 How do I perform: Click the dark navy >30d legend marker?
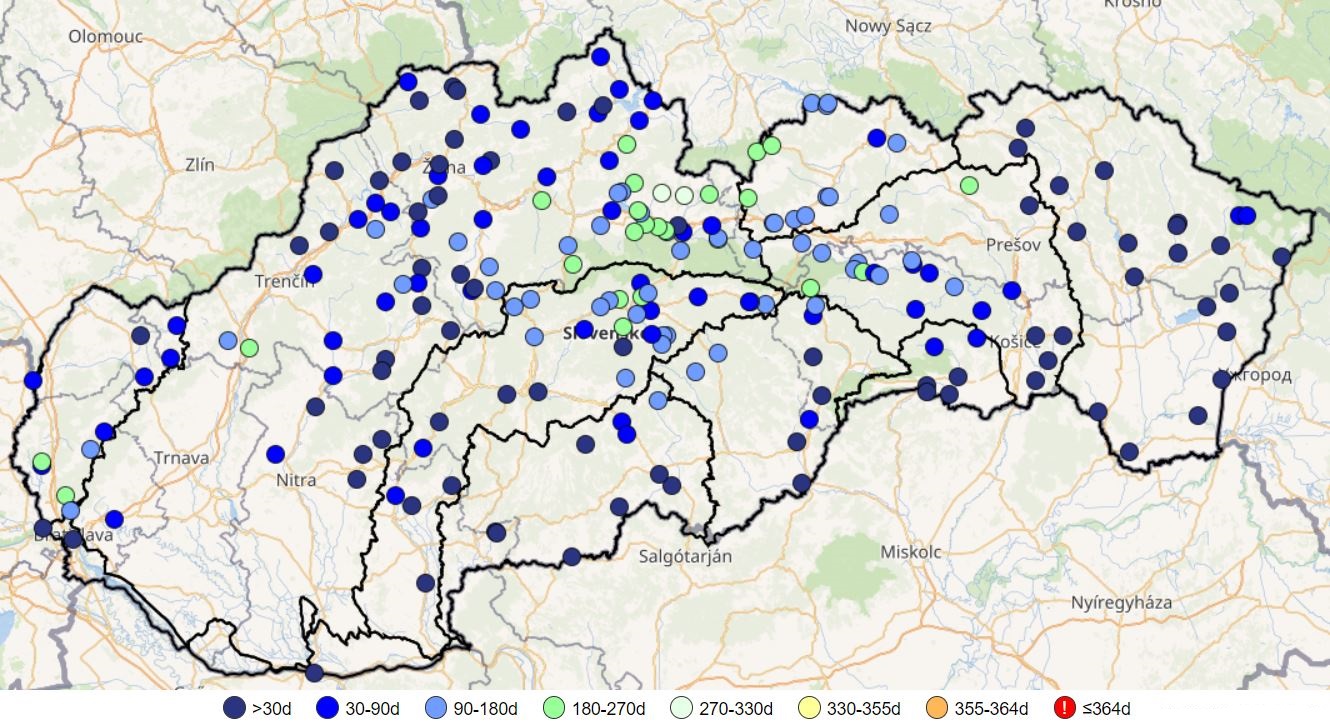pyautogui.click(x=234, y=708)
